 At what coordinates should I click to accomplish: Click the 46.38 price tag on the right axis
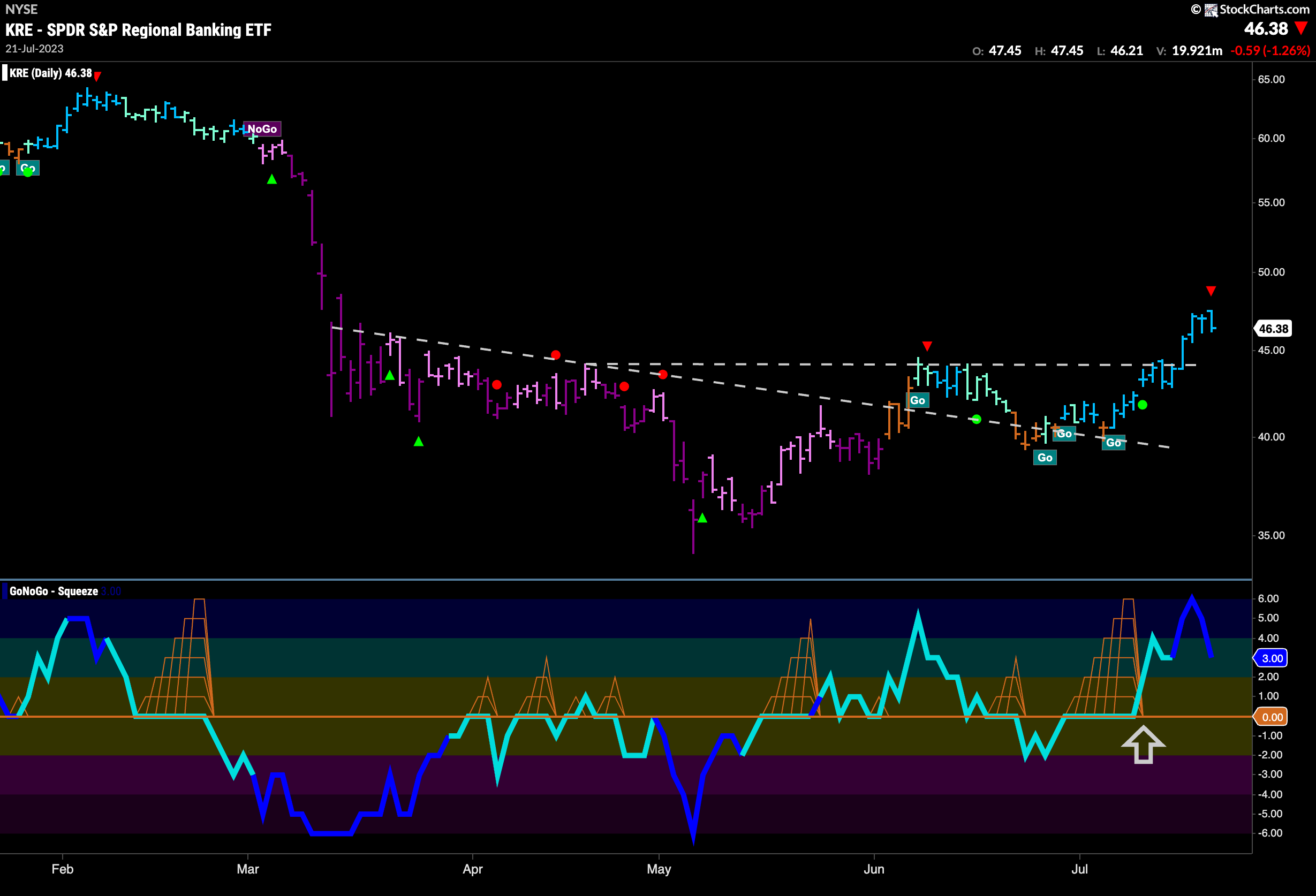[x=1274, y=329]
